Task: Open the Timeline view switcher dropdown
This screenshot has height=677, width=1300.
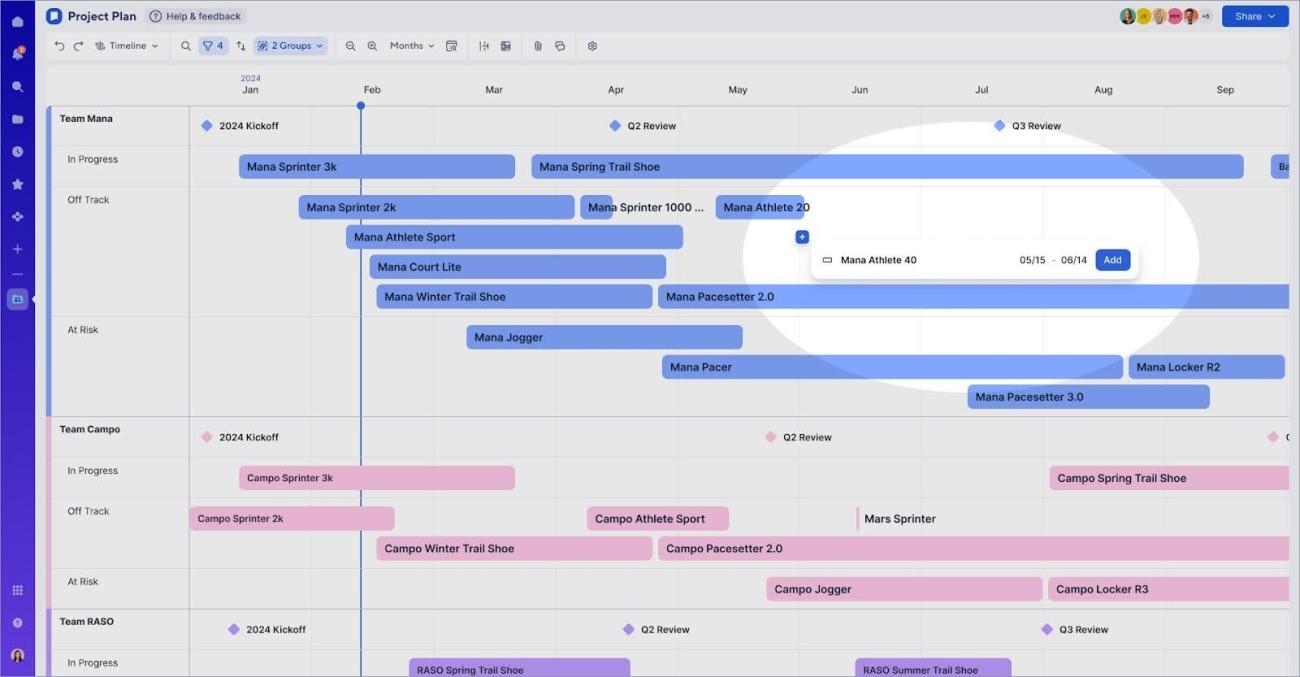Action: pos(125,45)
